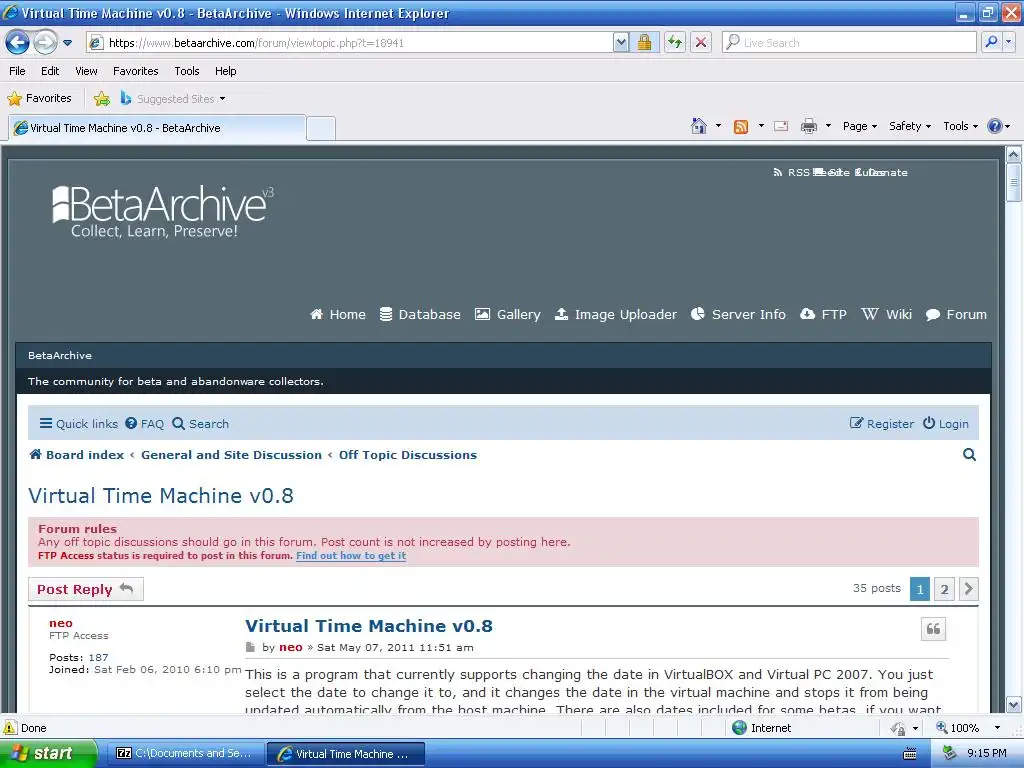Click the Post Reply button
The image size is (1024, 768).
[x=86, y=589]
